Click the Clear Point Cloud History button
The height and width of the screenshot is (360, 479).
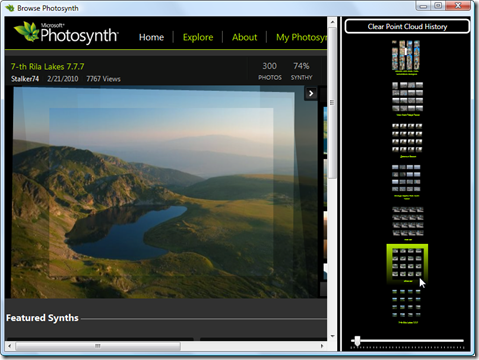point(407,26)
